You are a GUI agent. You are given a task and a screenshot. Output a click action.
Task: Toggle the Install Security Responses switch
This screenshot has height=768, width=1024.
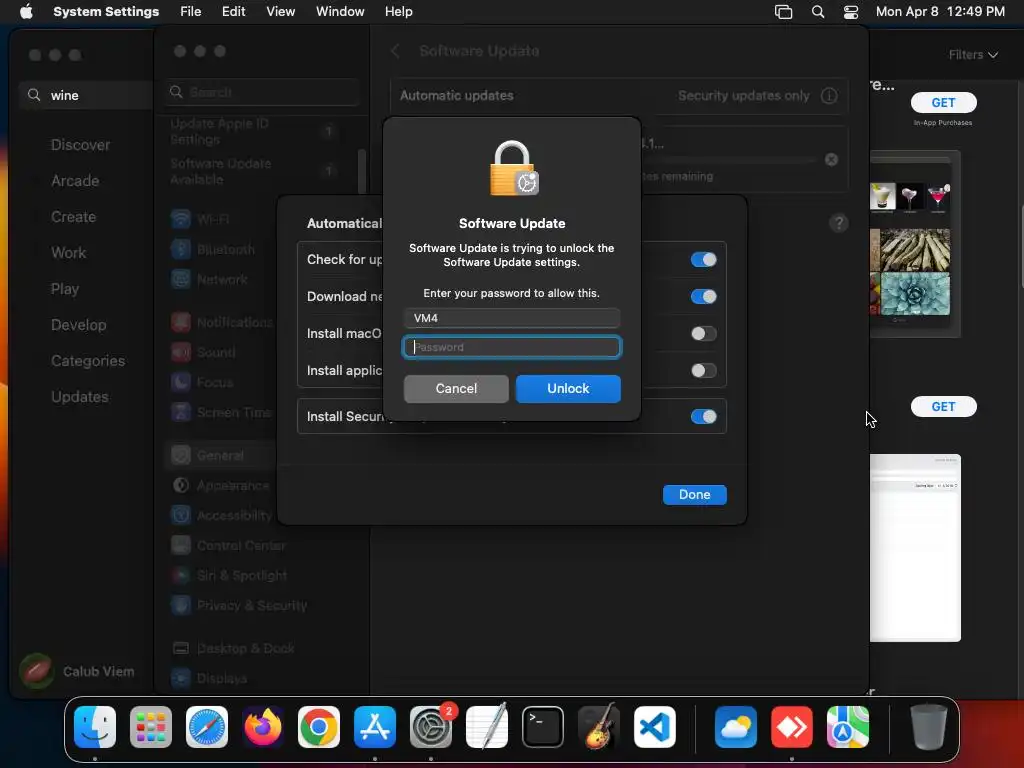[703, 417]
